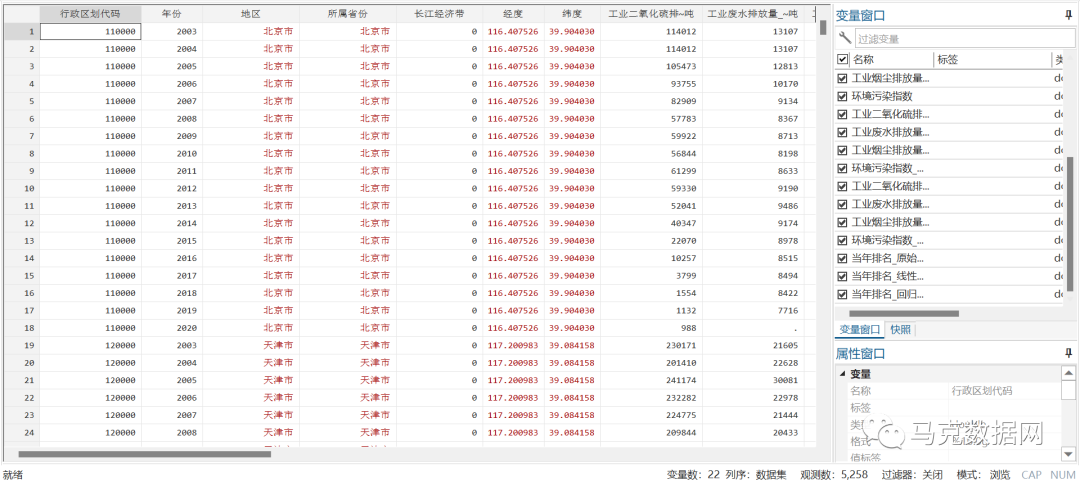The width and height of the screenshot is (1080, 481).
Task: Click the cell with value 230171
Action: point(651,345)
